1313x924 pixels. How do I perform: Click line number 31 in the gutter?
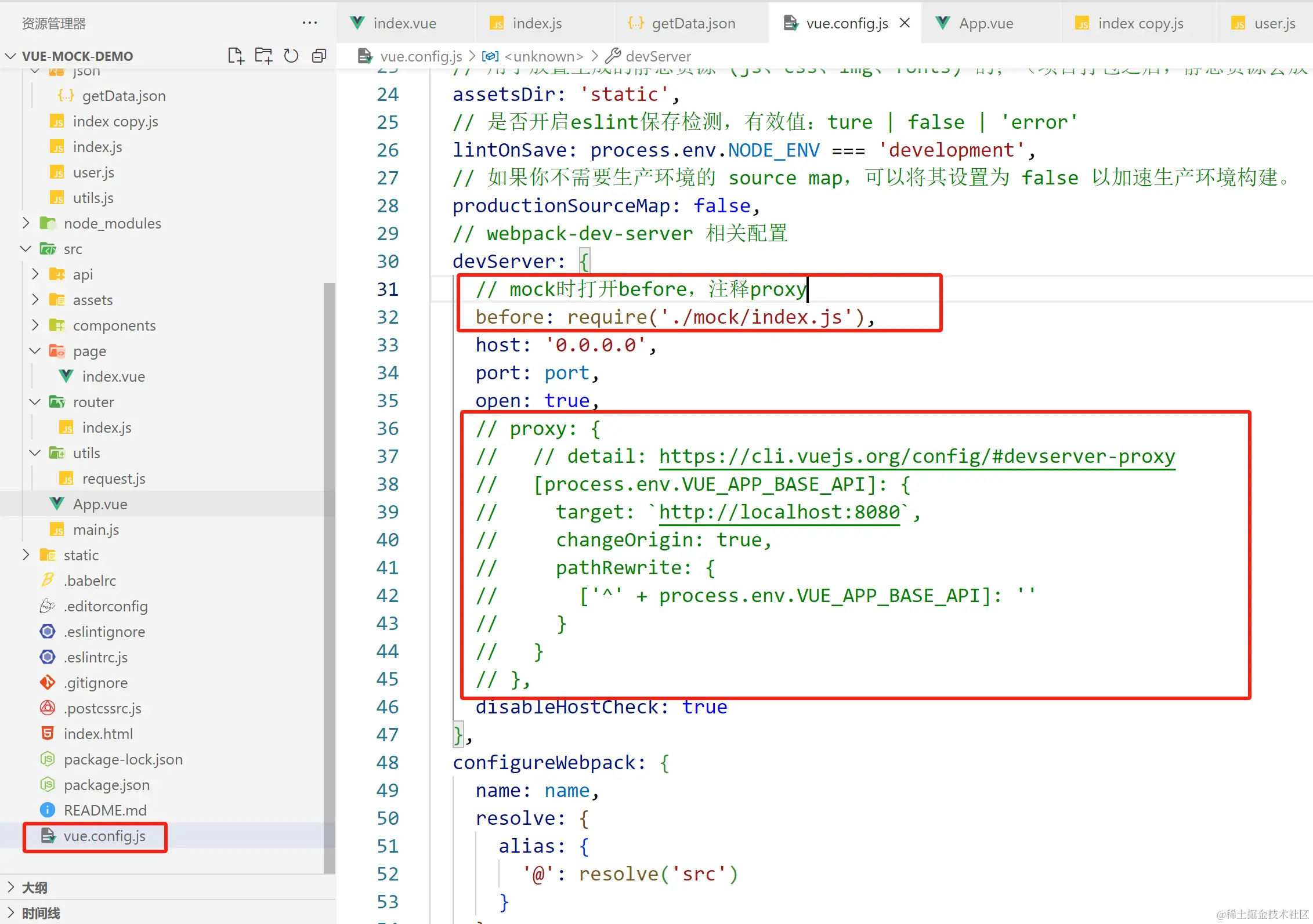(388, 289)
